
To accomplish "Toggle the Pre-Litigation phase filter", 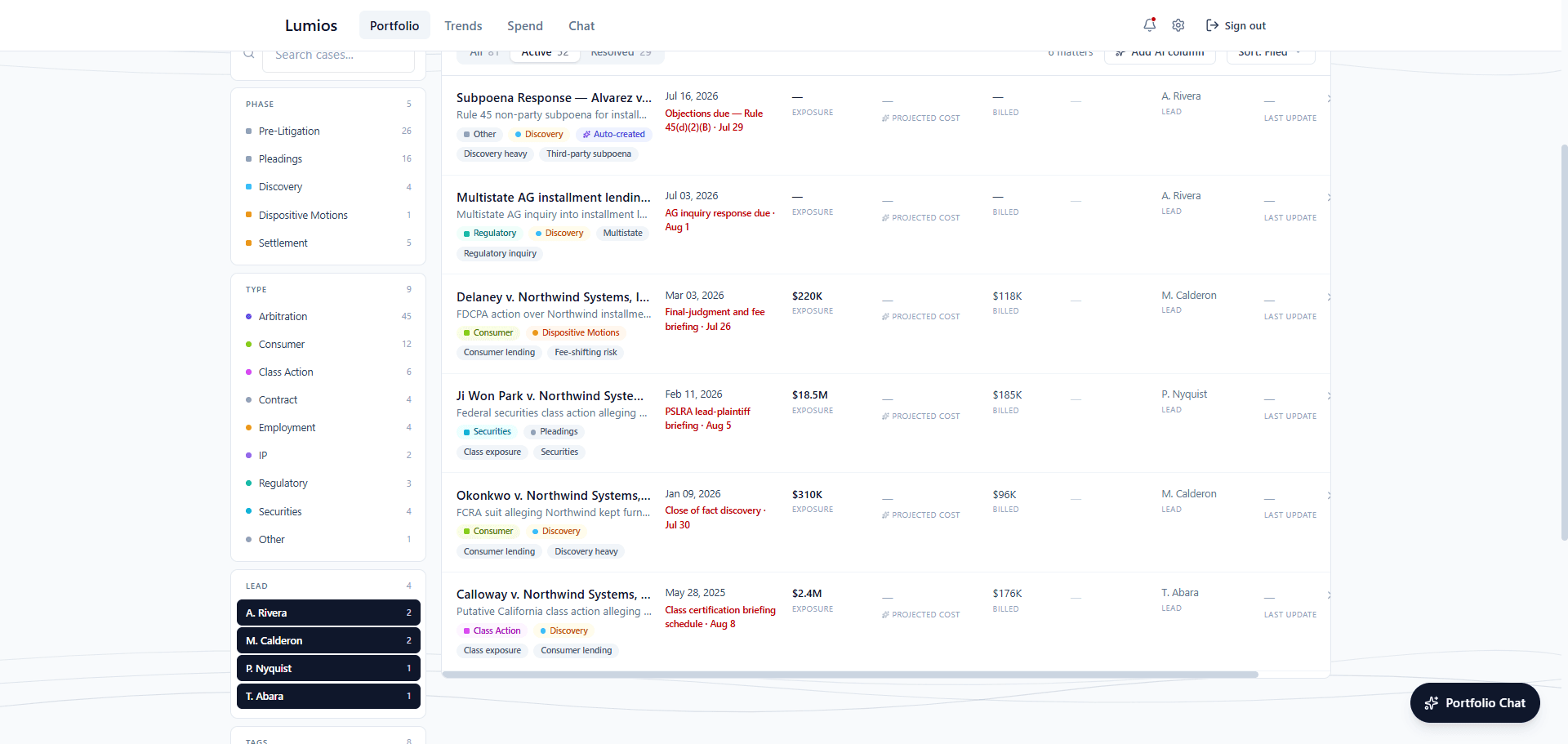I will pyautogui.click(x=328, y=131).
